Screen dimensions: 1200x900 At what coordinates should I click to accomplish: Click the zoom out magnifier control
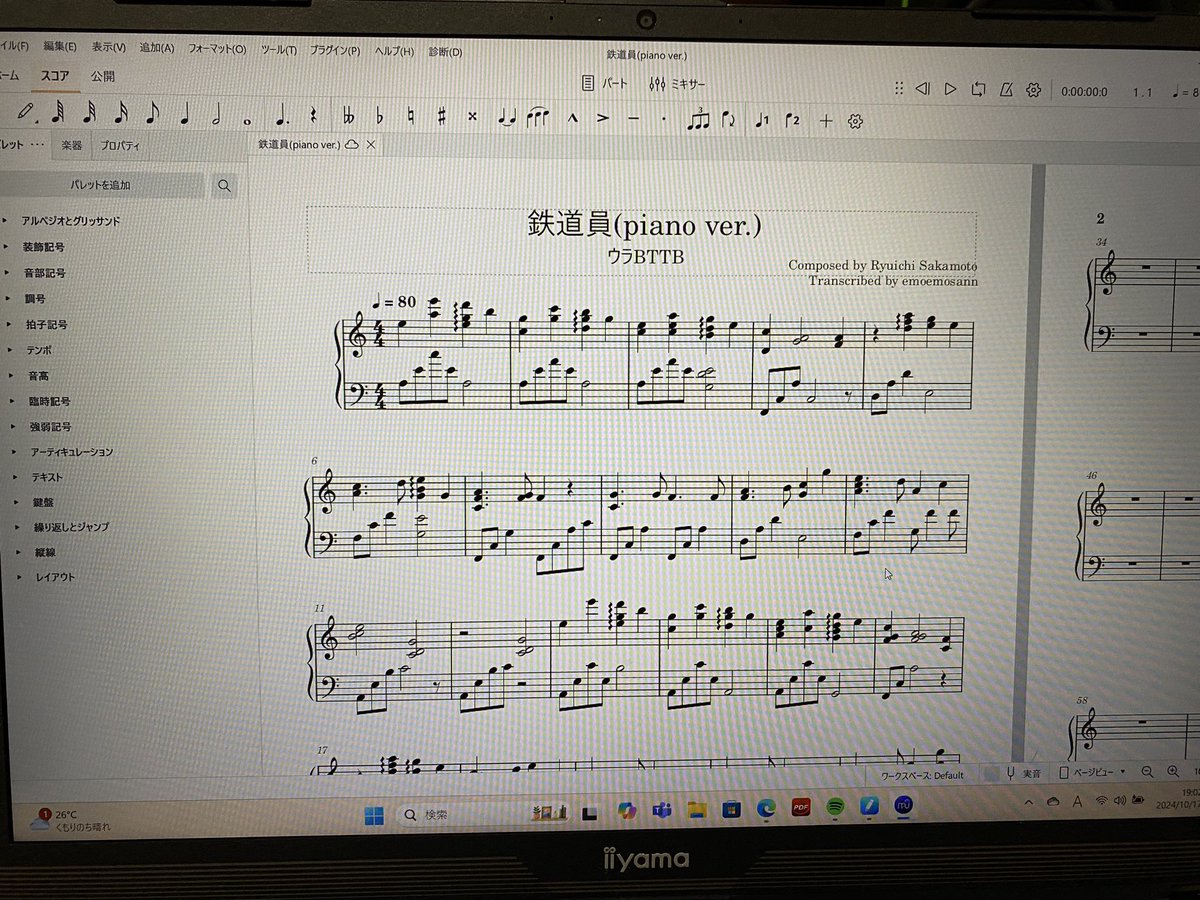tap(1146, 773)
